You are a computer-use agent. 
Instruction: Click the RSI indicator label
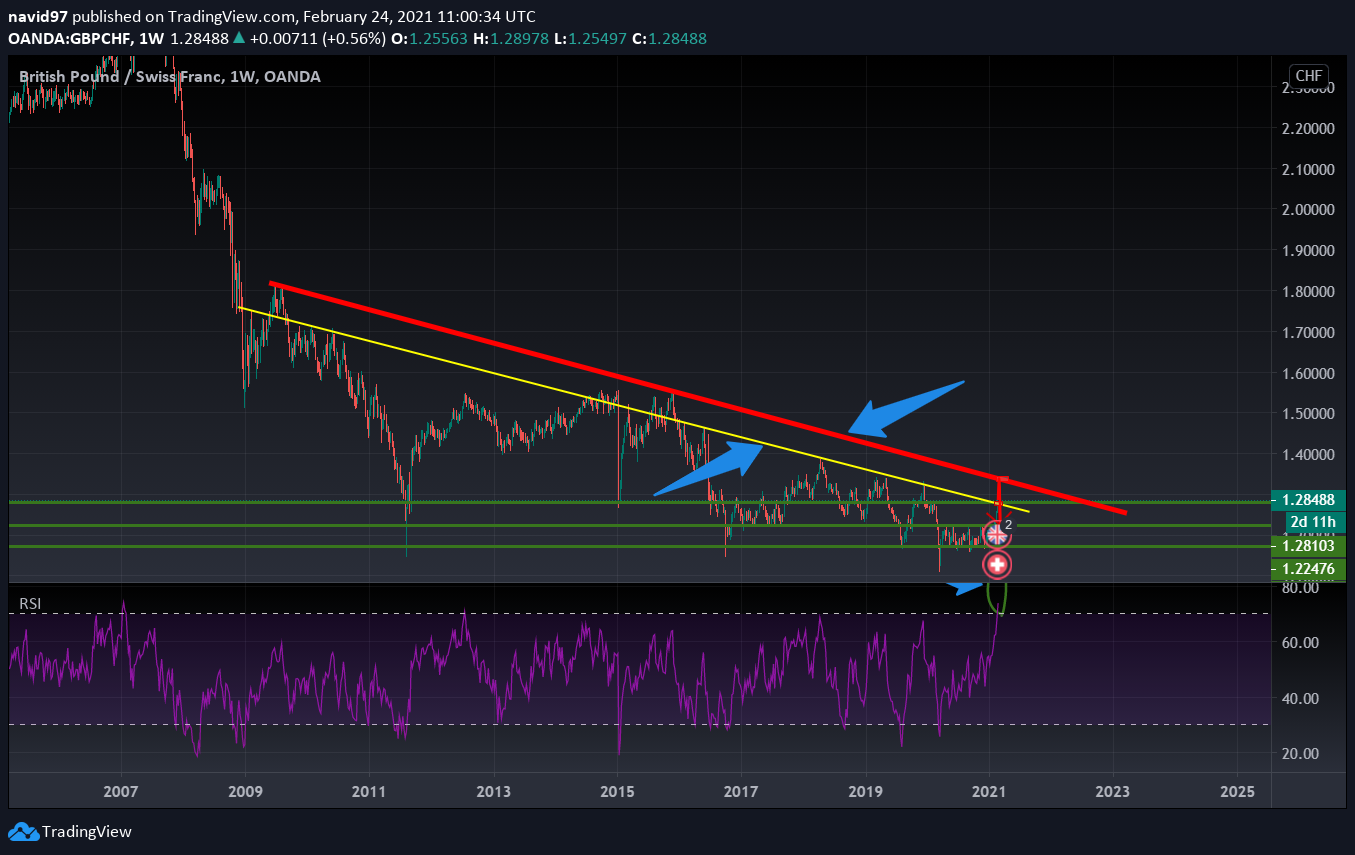tap(31, 603)
